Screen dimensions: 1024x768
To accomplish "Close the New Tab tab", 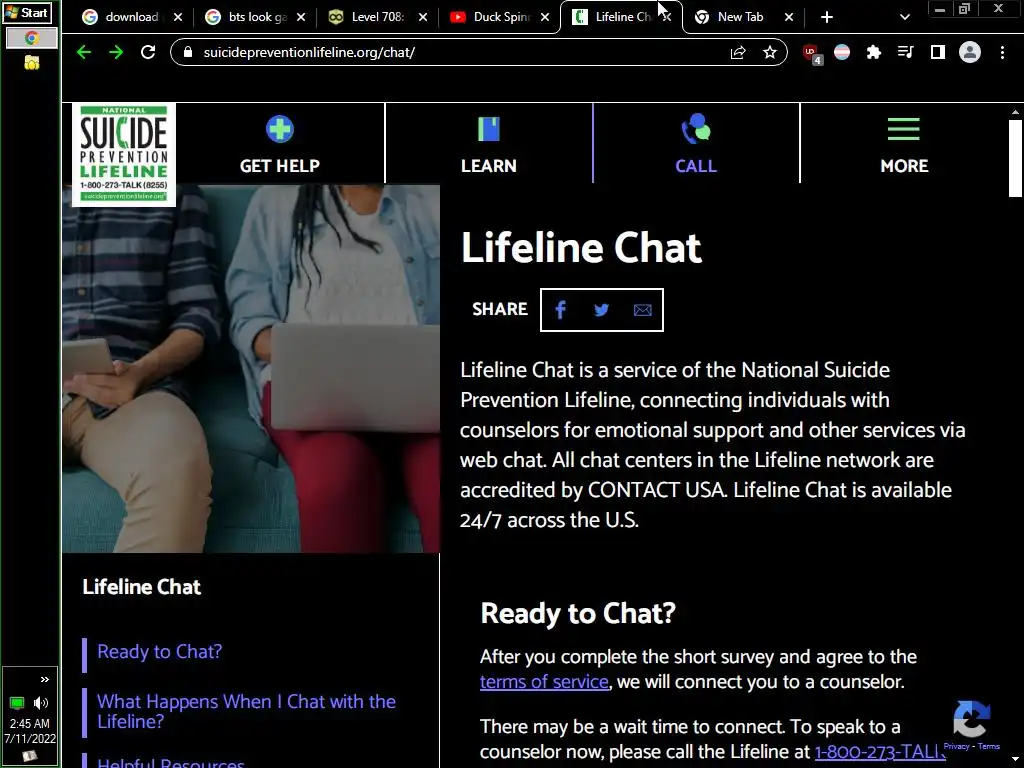I will [788, 17].
